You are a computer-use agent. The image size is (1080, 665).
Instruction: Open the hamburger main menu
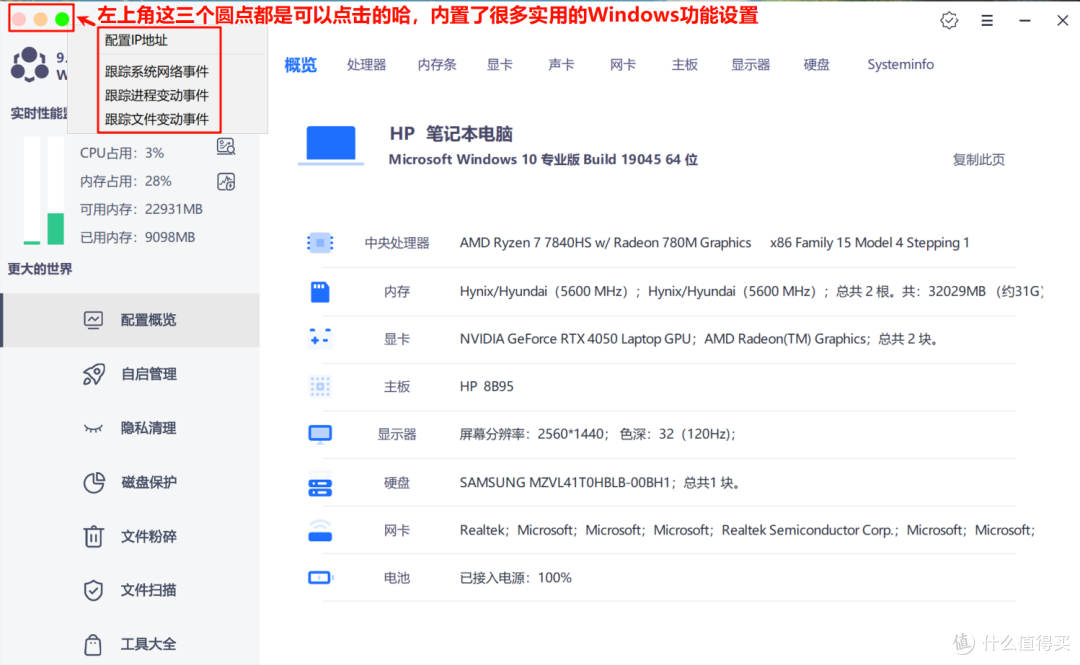click(987, 21)
